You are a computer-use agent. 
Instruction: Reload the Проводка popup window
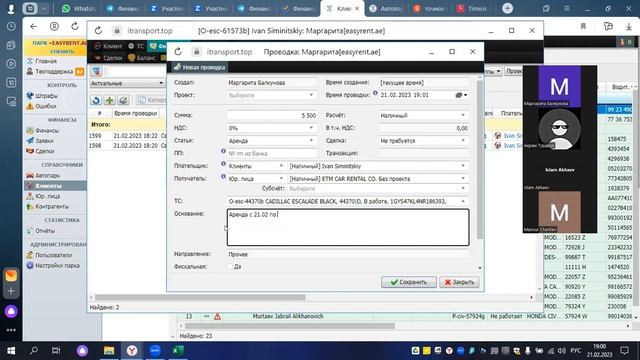pyautogui.click(x=178, y=52)
